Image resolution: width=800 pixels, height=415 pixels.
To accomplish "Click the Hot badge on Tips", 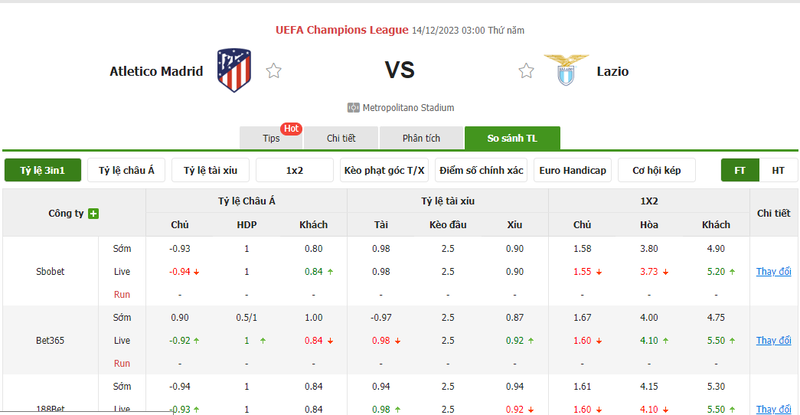I will [x=291, y=129].
